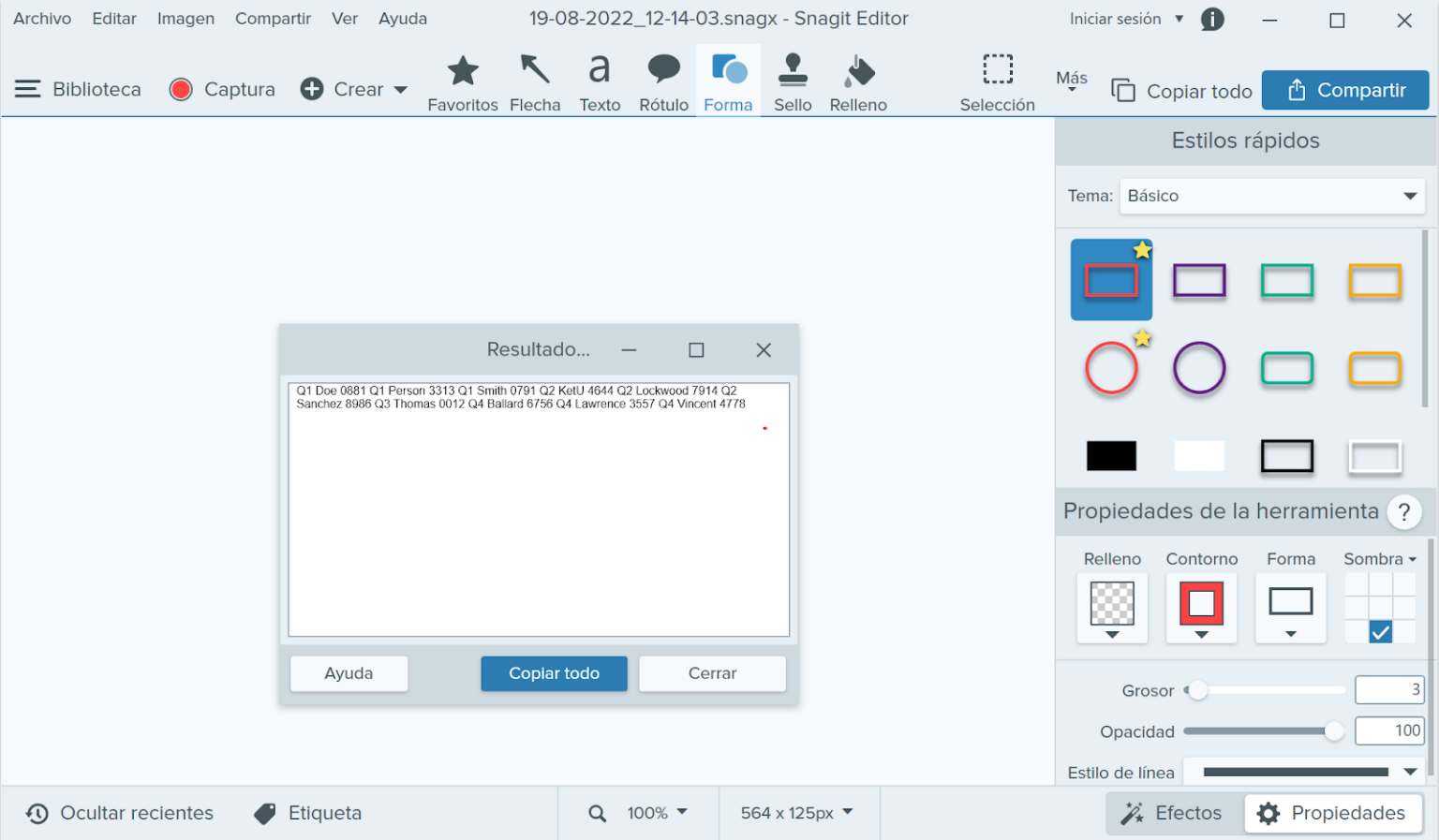
Task: Select the Relleno fill tool
Action: coord(858,83)
